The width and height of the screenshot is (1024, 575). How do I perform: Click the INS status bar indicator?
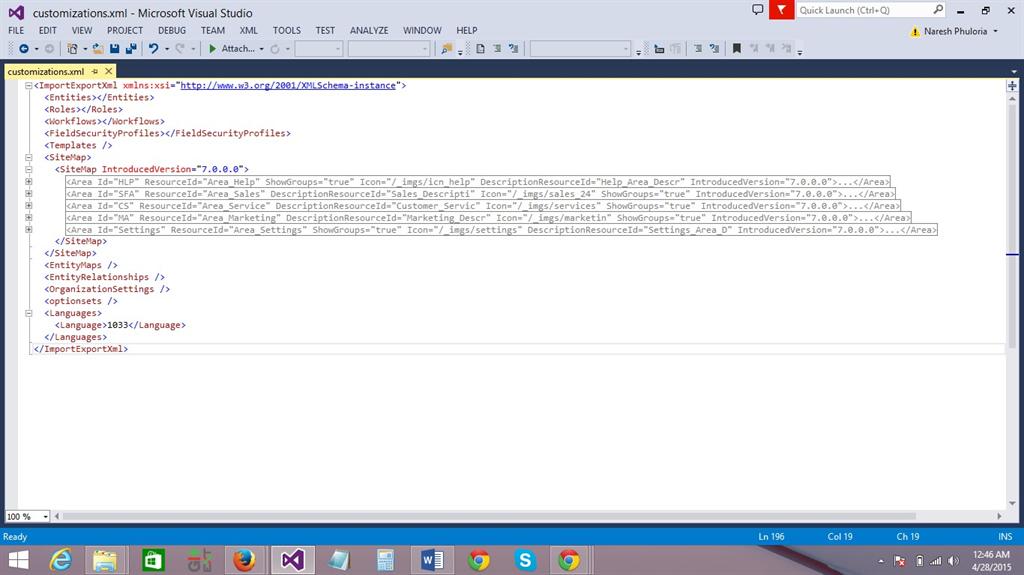(x=1005, y=536)
